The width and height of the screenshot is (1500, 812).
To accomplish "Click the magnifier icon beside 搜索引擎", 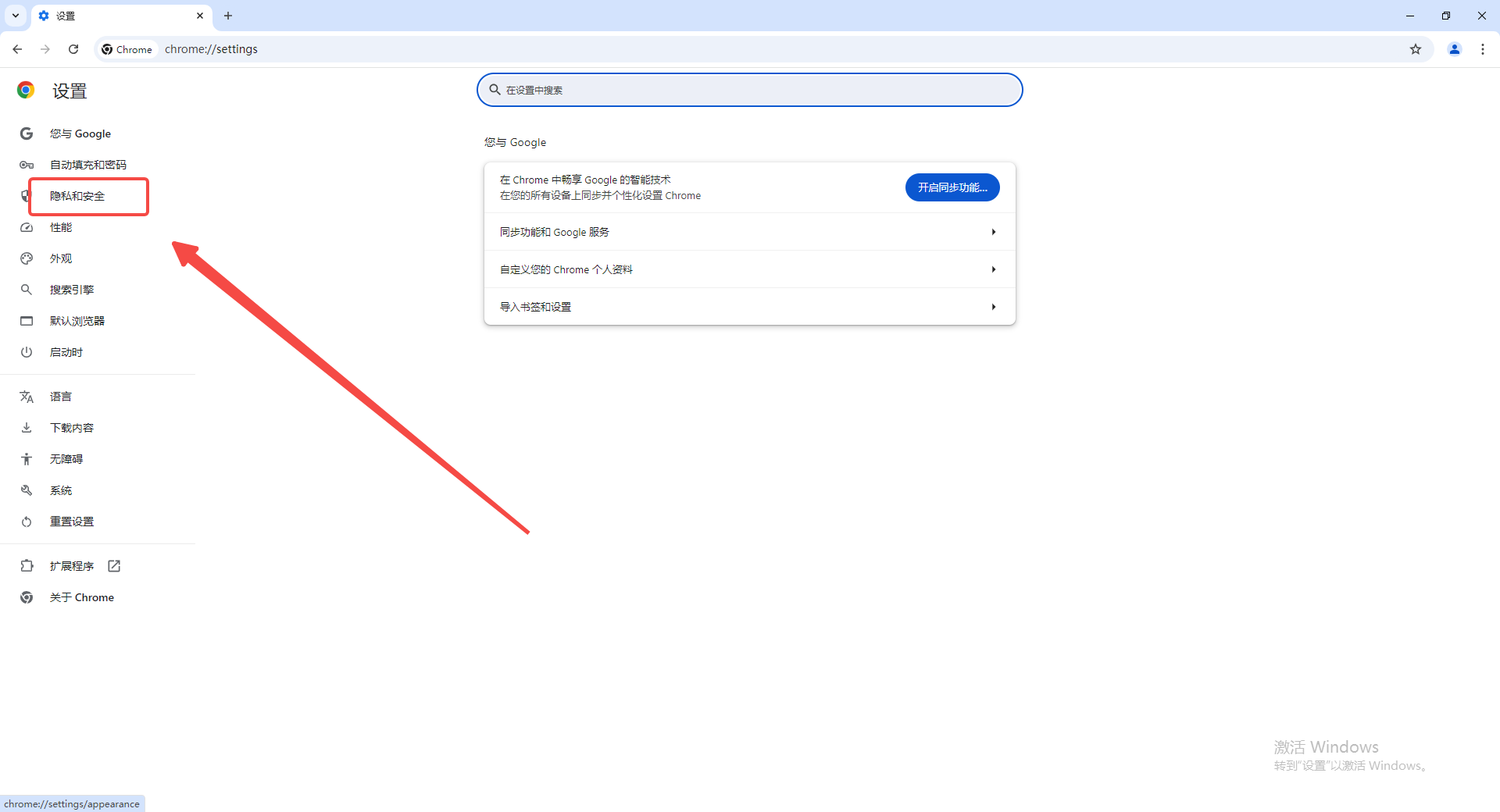I will (x=27, y=290).
